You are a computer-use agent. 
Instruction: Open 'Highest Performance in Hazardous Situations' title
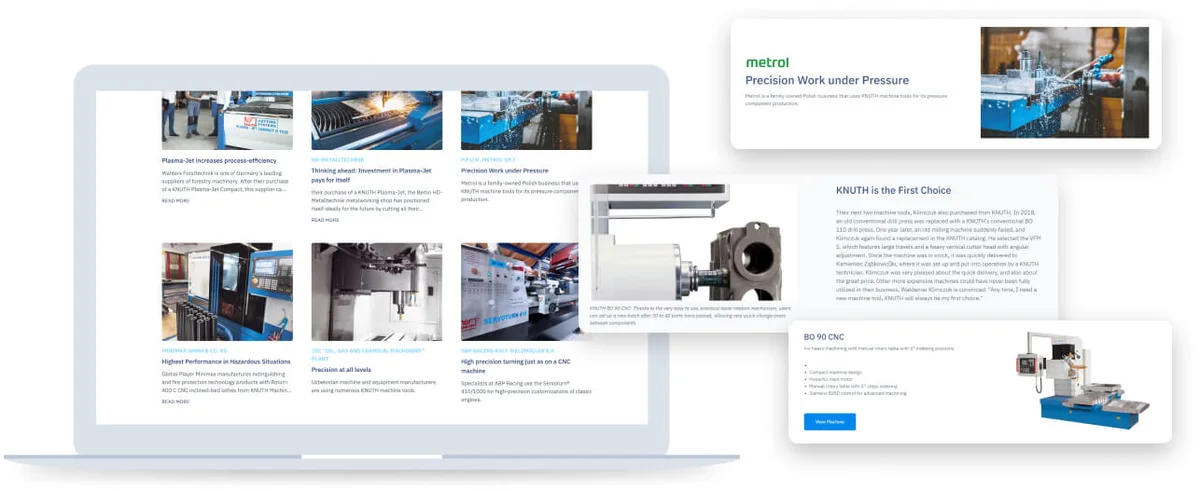pos(226,361)
